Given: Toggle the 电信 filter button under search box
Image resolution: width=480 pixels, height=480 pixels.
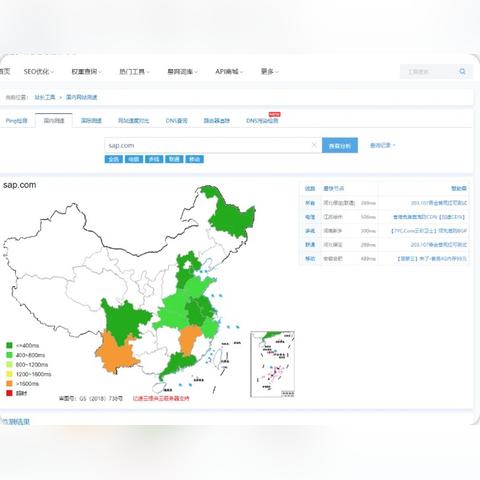Looking at the screenshot, I should point(134,159).
